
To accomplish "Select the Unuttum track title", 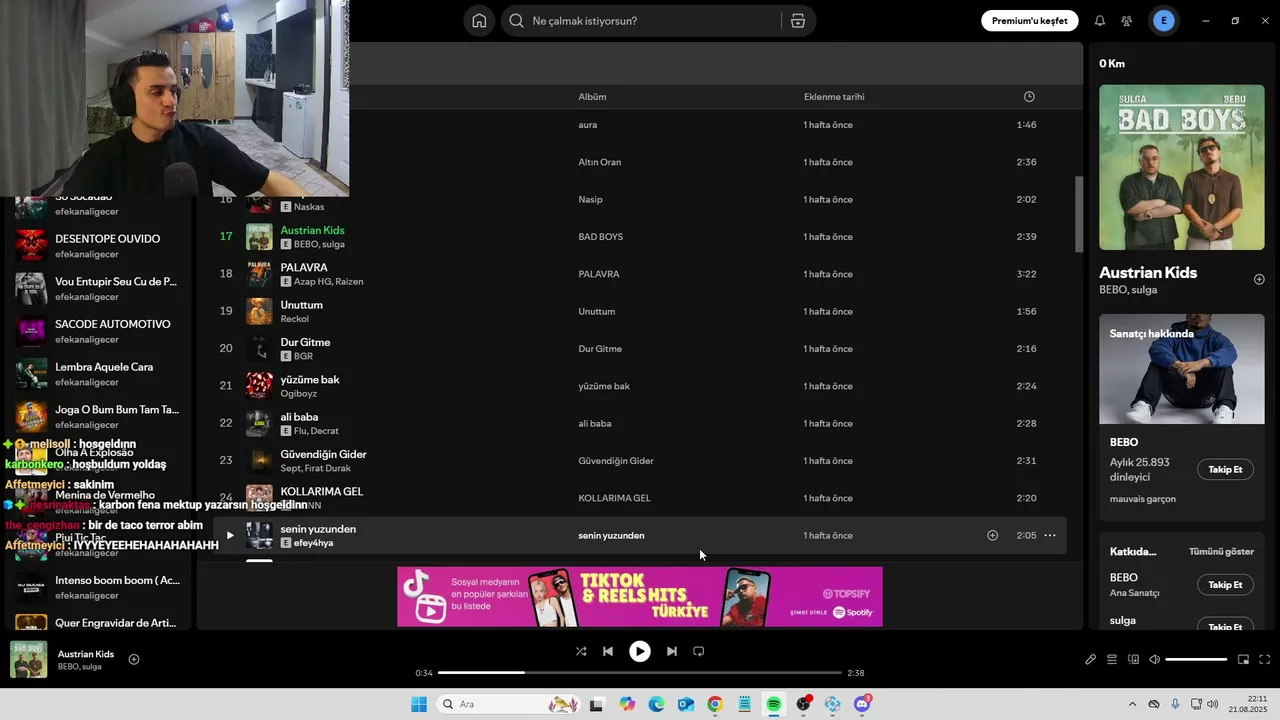I will tap(301, 305).
